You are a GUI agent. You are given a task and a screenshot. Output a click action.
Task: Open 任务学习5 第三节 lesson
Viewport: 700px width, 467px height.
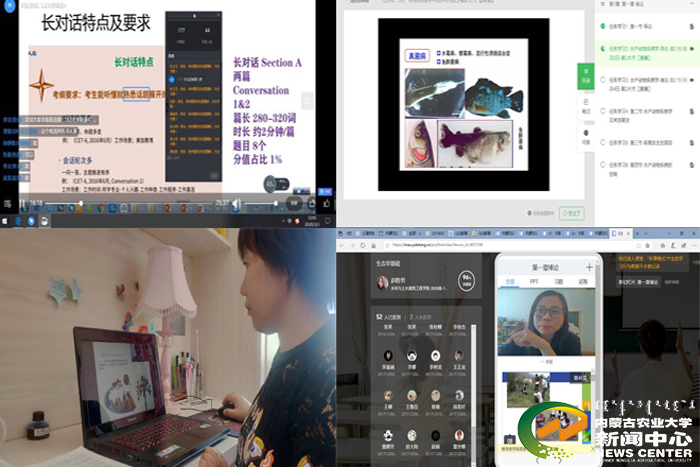coord(641,142)
